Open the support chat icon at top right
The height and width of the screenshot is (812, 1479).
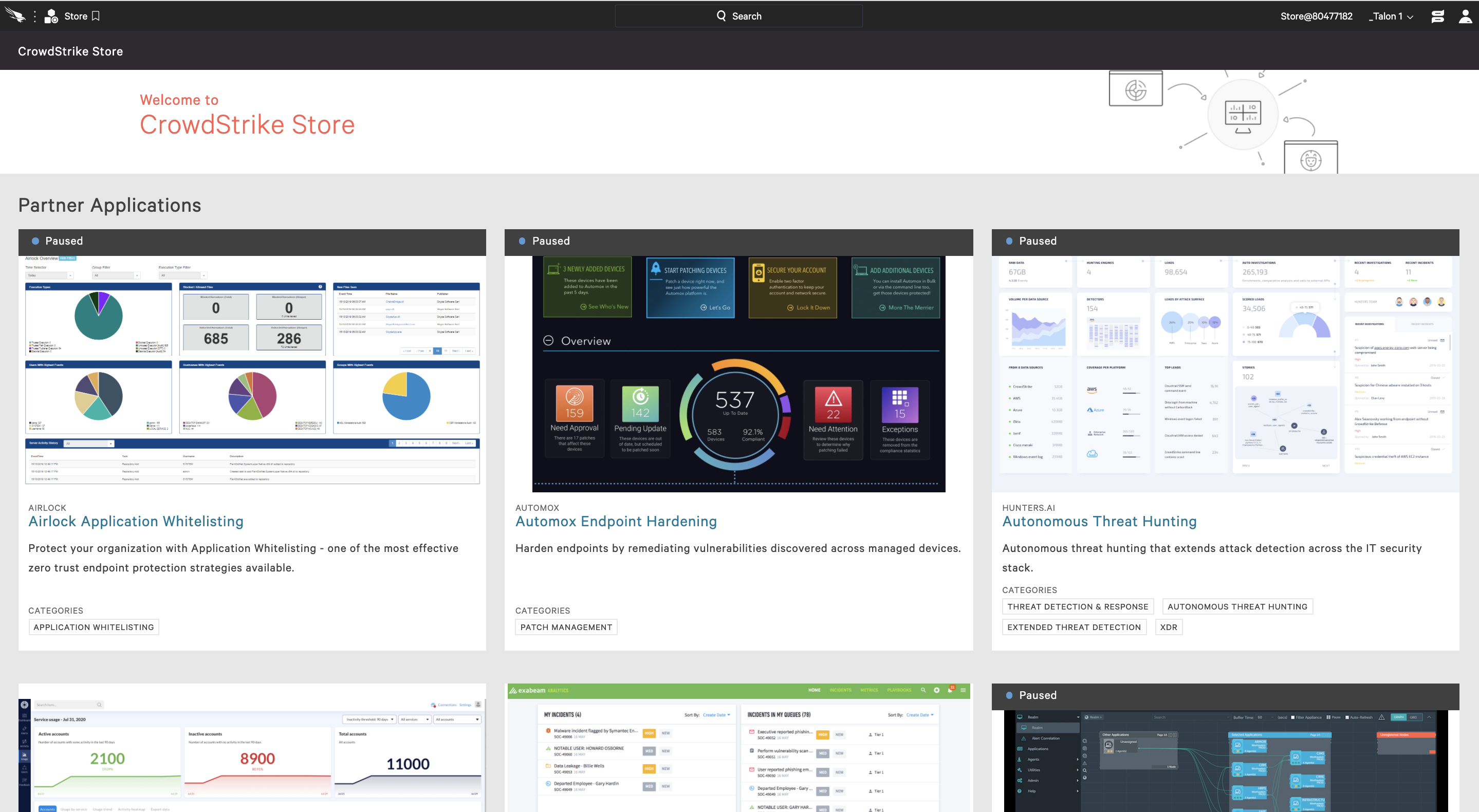[1438, 15]
